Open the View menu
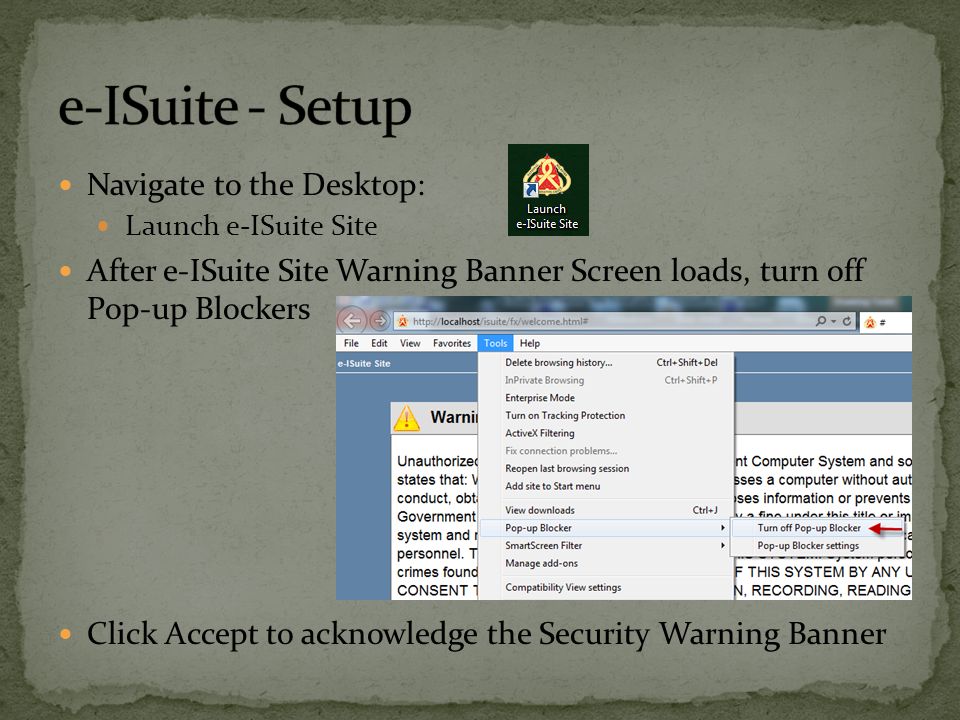This screenshot has height=720, width=960. [410, 343]
